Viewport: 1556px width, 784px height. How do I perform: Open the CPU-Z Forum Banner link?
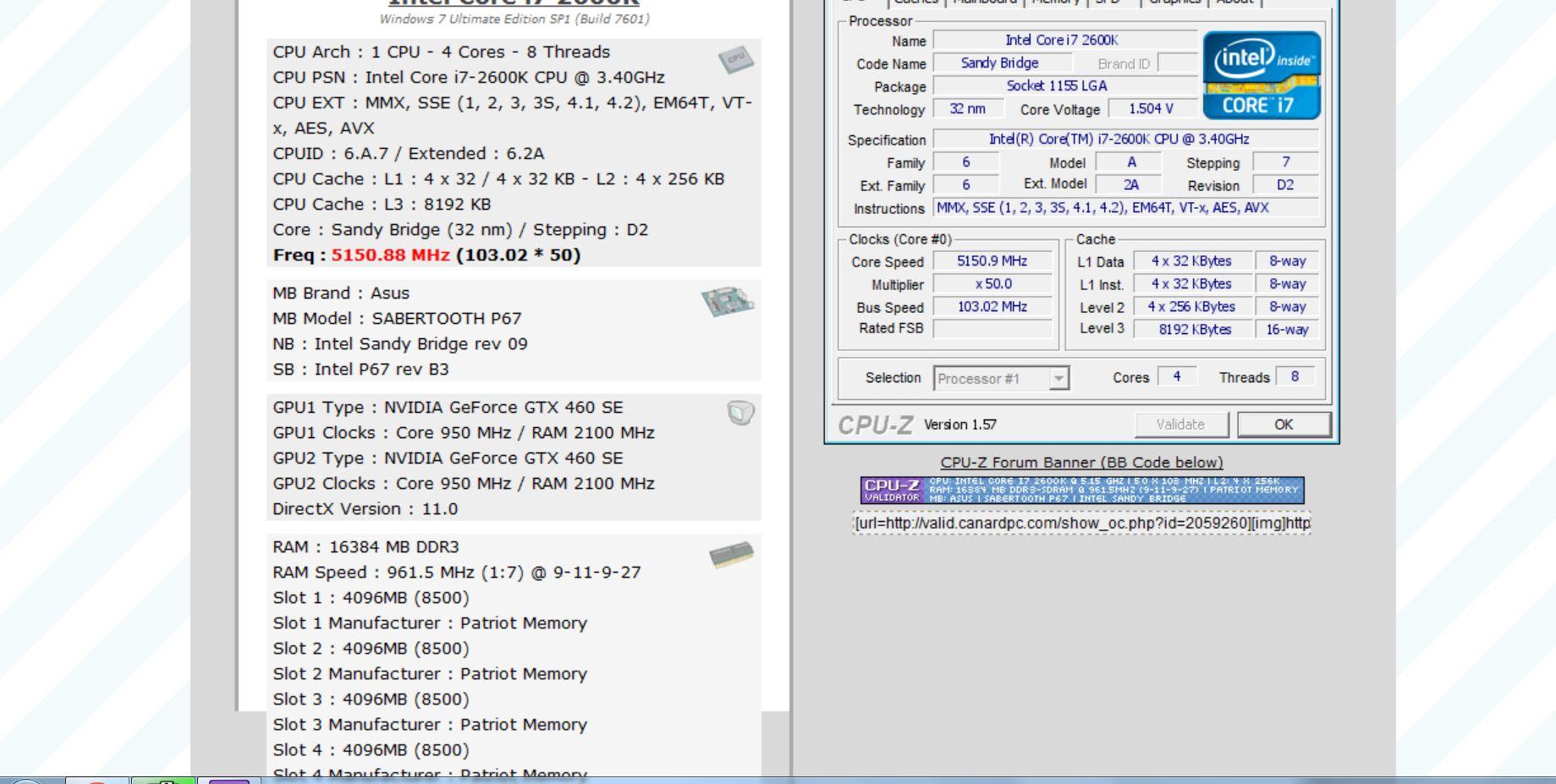1081,463
